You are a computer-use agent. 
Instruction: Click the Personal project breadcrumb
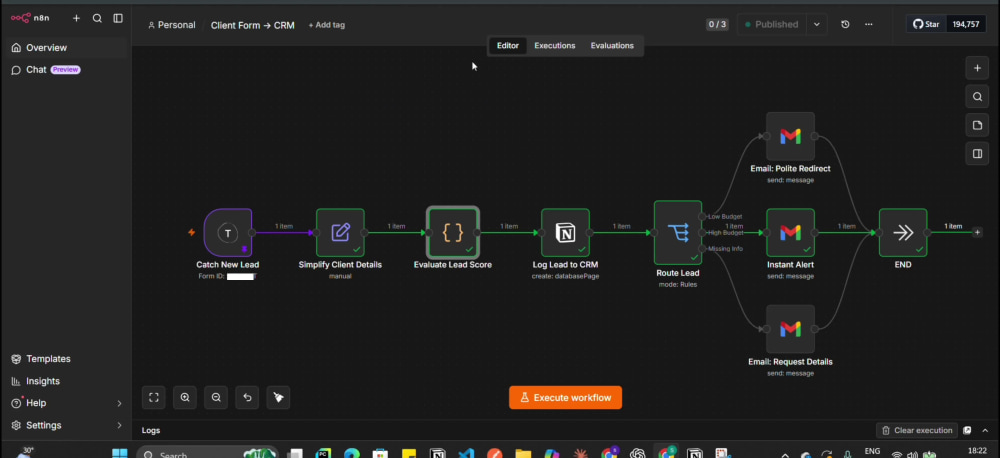(172, 25)
